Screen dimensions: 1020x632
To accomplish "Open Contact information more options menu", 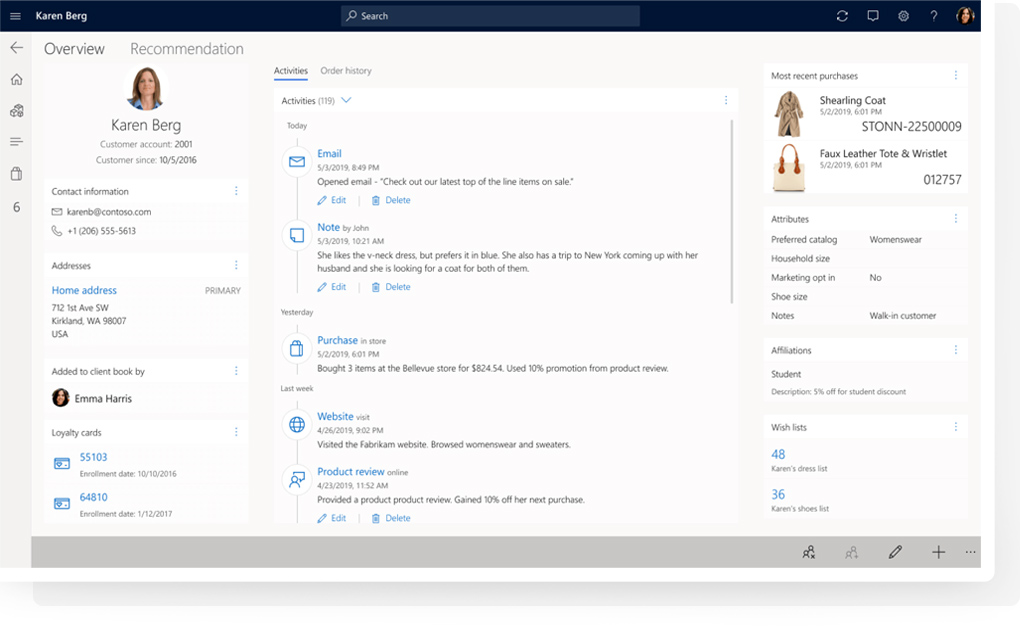I will pyautogui.click(x=236, y=191).
